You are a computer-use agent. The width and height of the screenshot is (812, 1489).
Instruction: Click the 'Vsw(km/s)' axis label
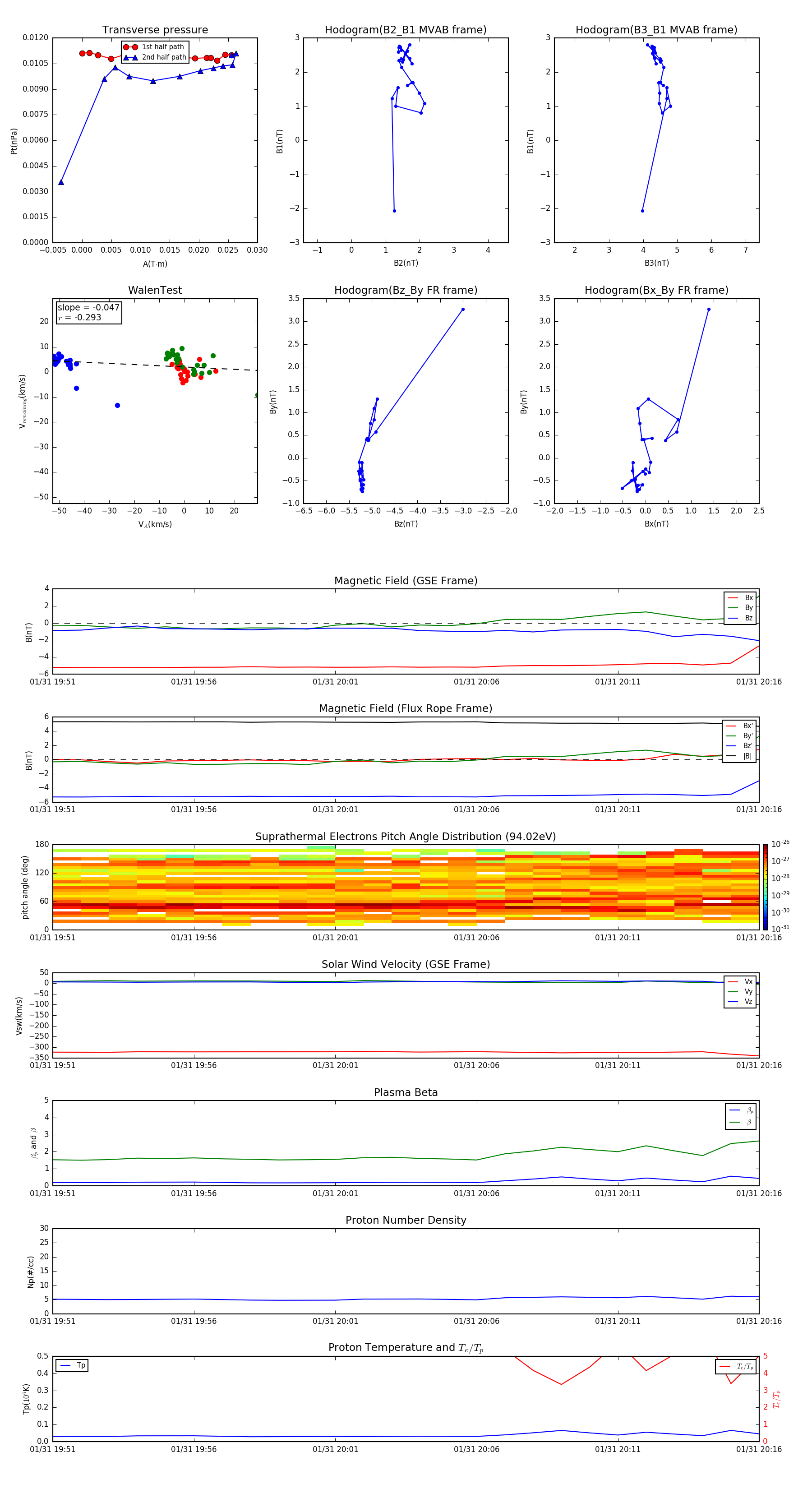pos(19,1016)
